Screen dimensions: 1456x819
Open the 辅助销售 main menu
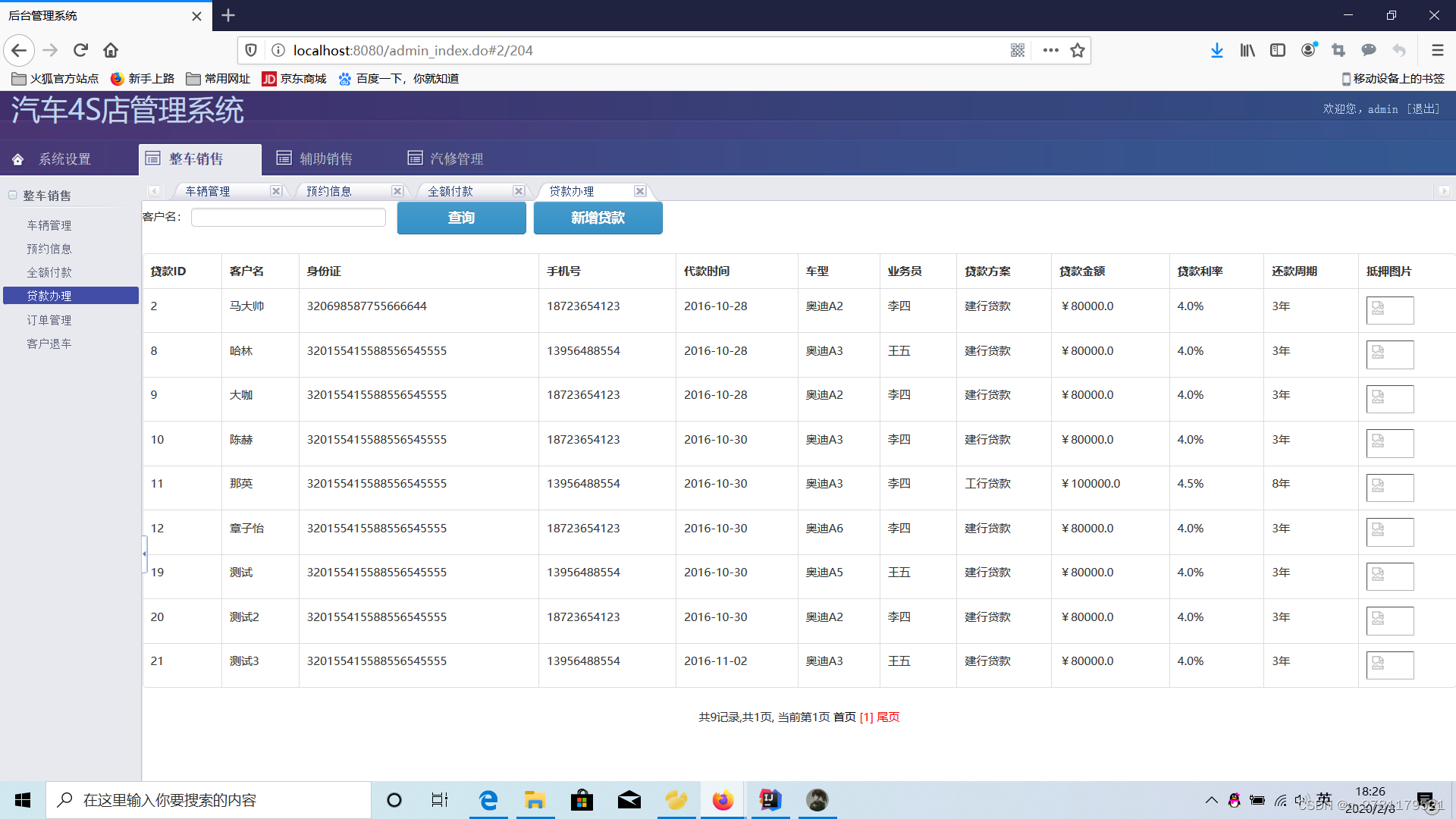coord(326,159)
